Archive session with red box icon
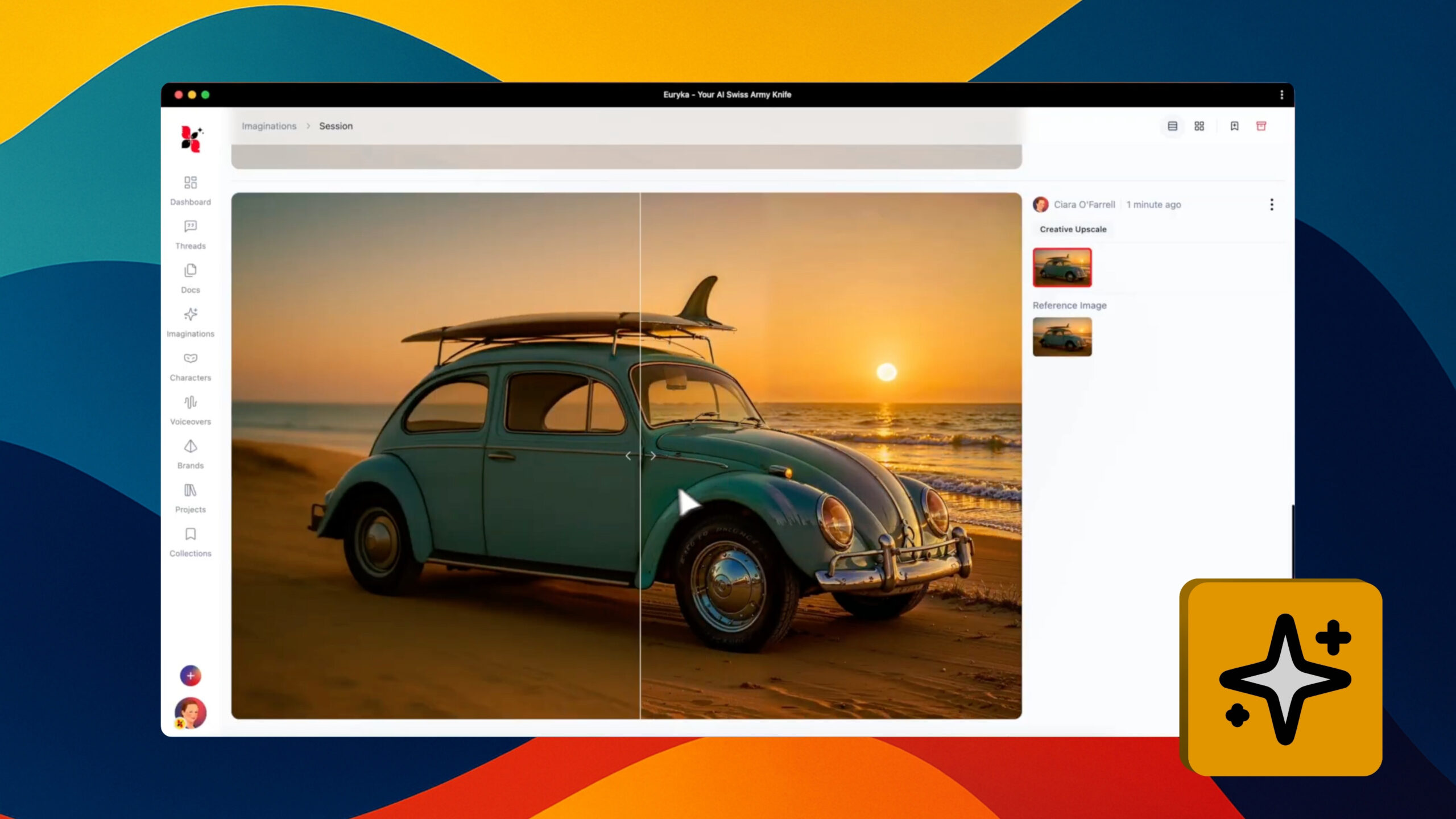This screenshot has width=1456, height=819. click(x=1261, y=126)
